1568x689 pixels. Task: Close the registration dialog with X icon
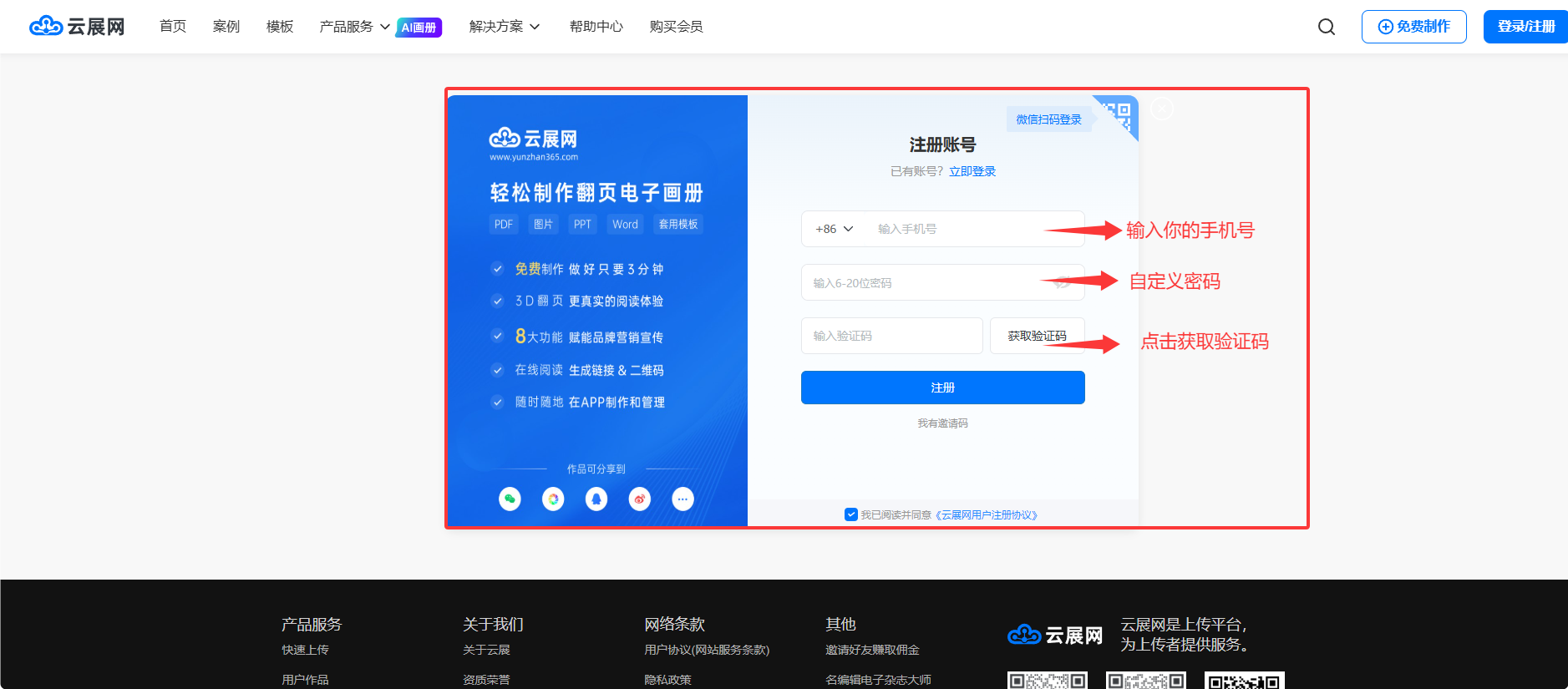(1161, 109)
